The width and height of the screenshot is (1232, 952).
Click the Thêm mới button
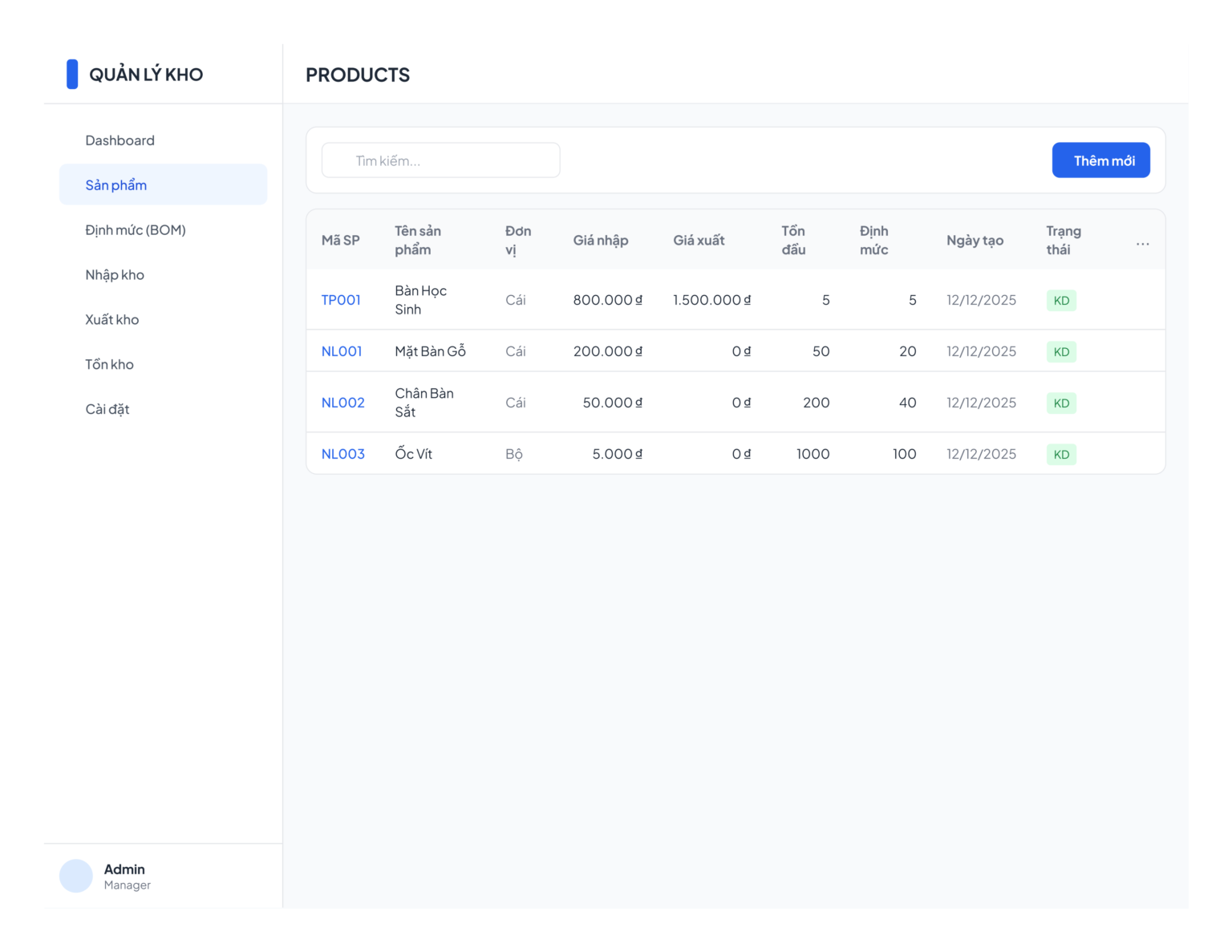click(1100, 160)
